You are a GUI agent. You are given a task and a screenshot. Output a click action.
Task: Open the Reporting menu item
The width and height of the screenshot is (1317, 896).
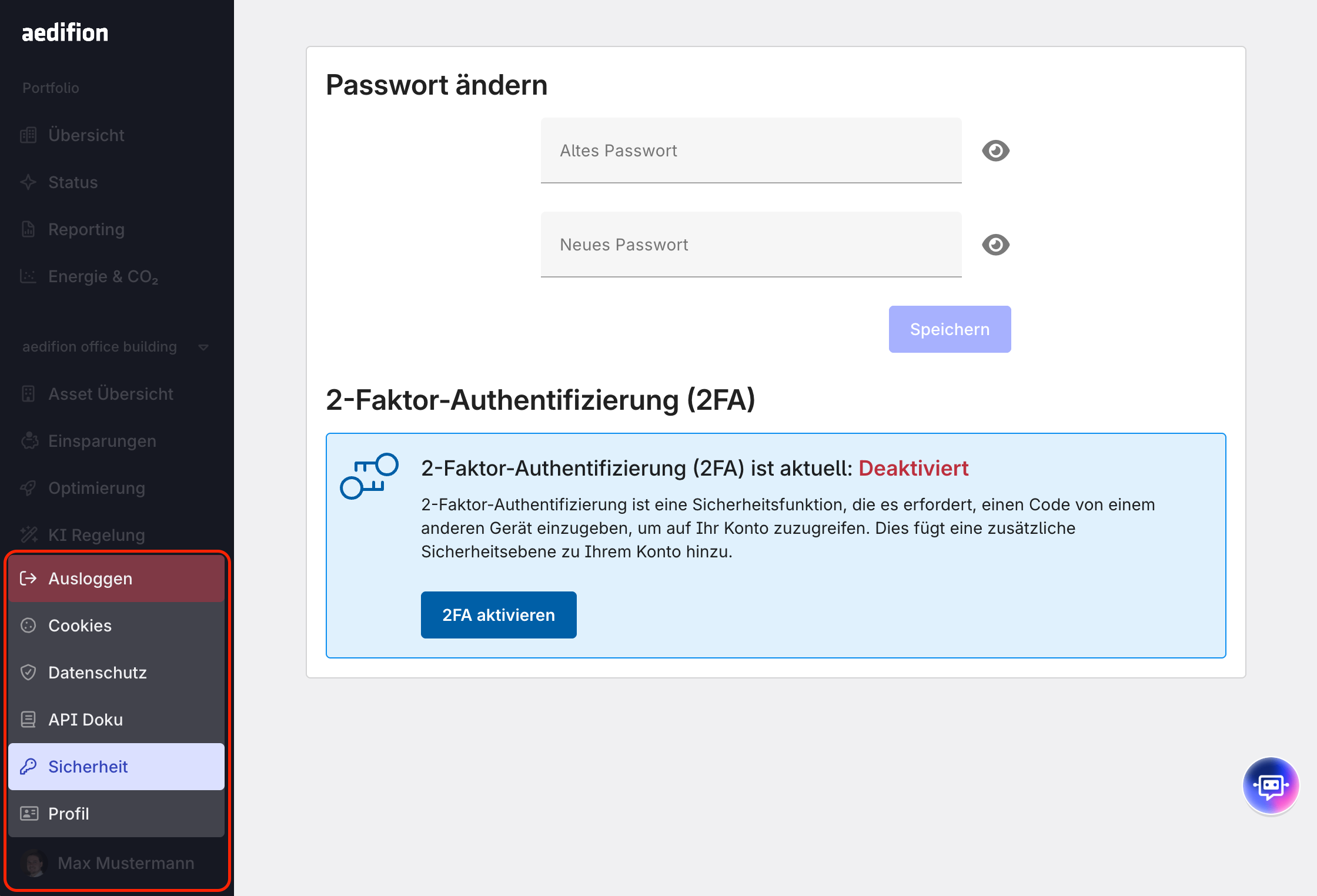click(x=86, y=229)
